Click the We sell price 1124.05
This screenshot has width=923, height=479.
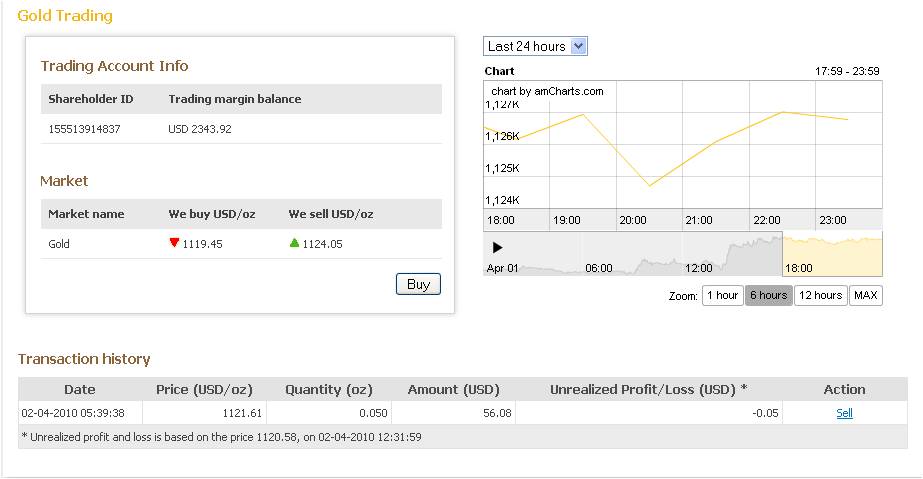[x=323, y=244]
